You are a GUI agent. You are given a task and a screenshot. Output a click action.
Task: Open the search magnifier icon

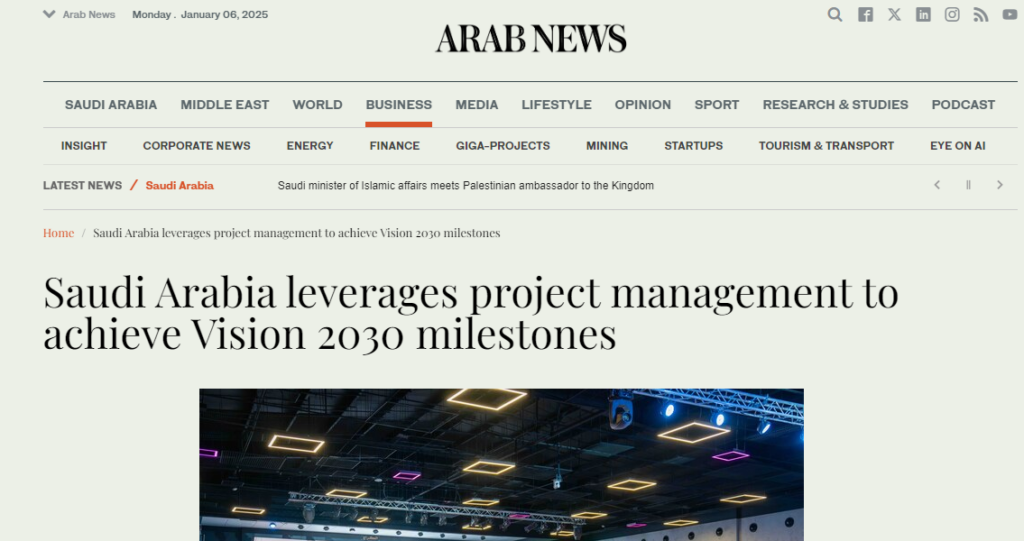coord(835,14)
